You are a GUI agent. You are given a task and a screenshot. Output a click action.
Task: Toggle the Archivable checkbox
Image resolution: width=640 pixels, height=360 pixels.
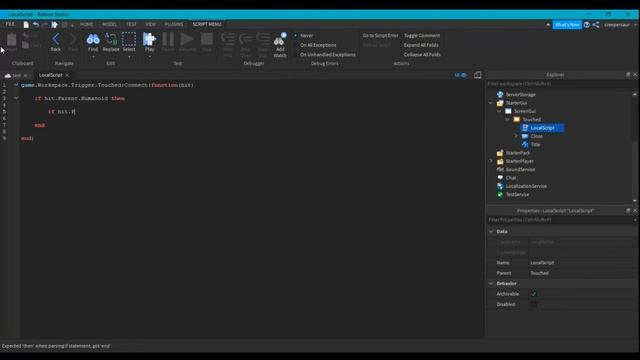coord(533,294)
